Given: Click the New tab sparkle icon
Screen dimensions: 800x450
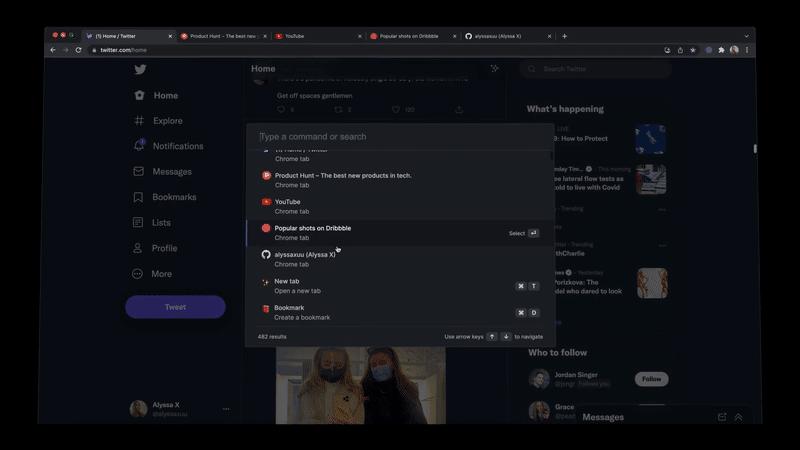Looking at the screenshot, I should click(265, 282).
